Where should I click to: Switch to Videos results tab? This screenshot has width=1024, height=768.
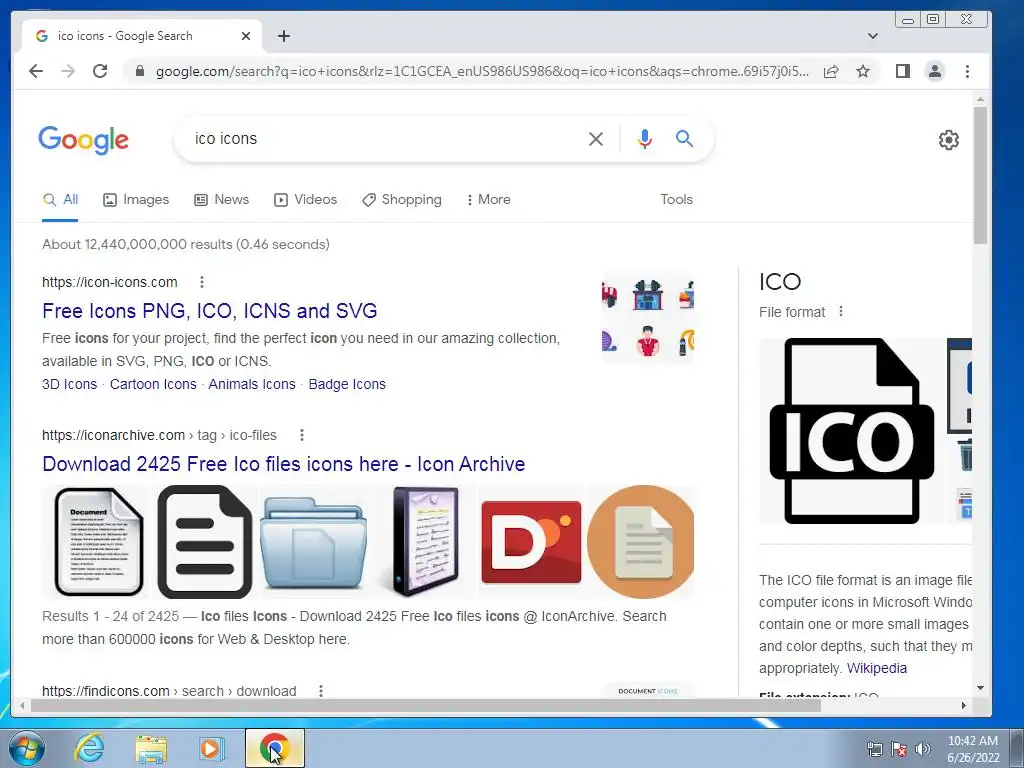tap(305, 200)
